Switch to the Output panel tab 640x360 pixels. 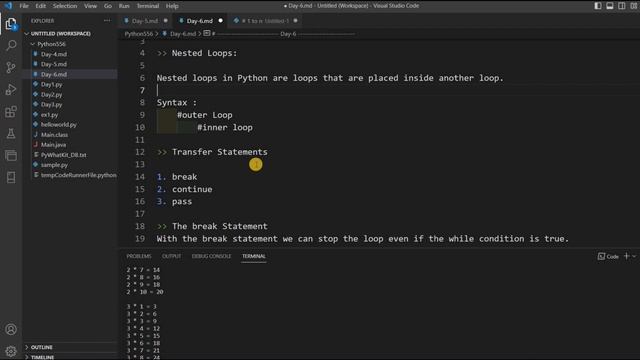coord(171,256)
